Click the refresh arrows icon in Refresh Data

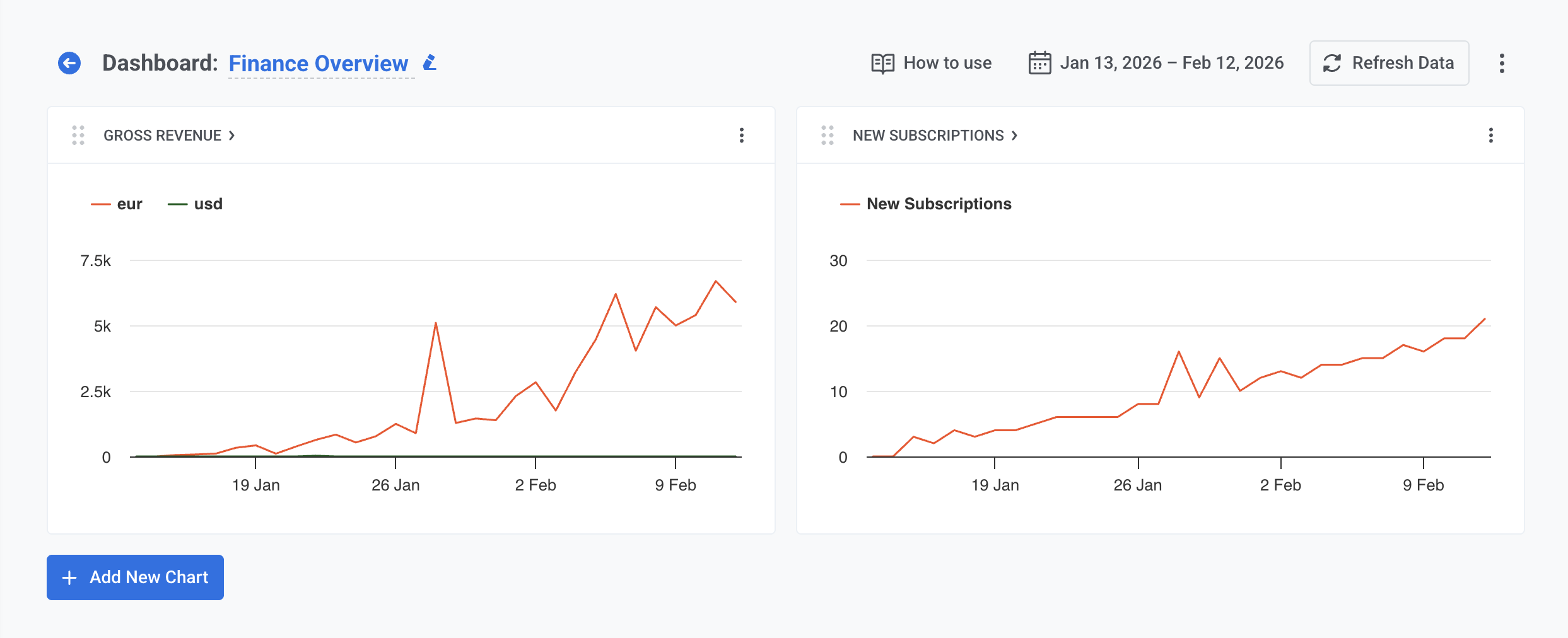tap(1333, 62)
